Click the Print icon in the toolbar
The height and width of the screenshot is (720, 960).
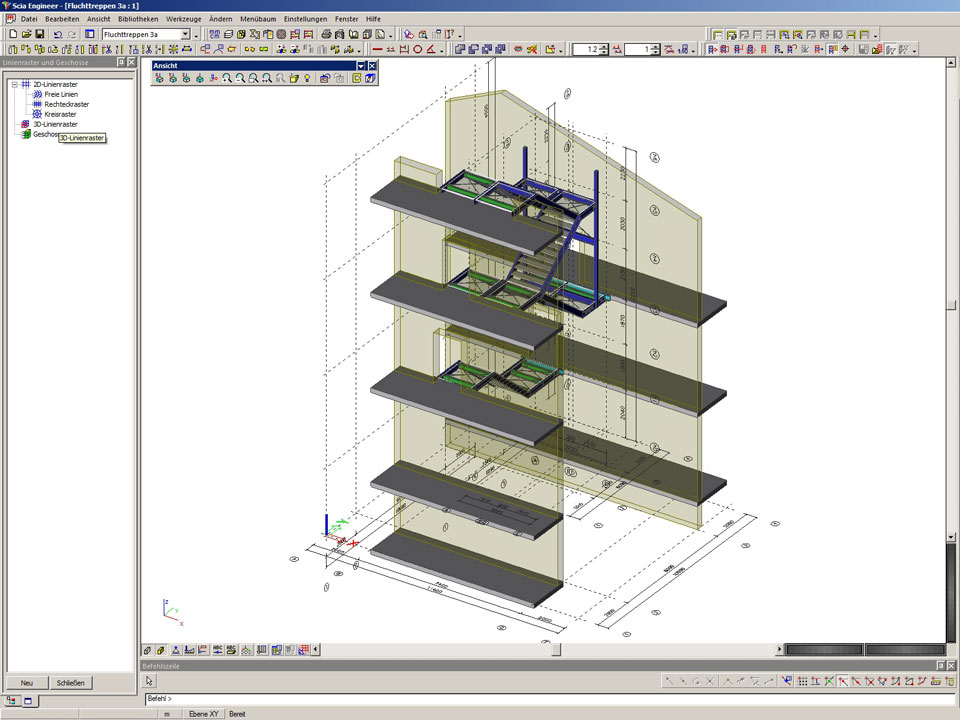(x=326, y=34)
